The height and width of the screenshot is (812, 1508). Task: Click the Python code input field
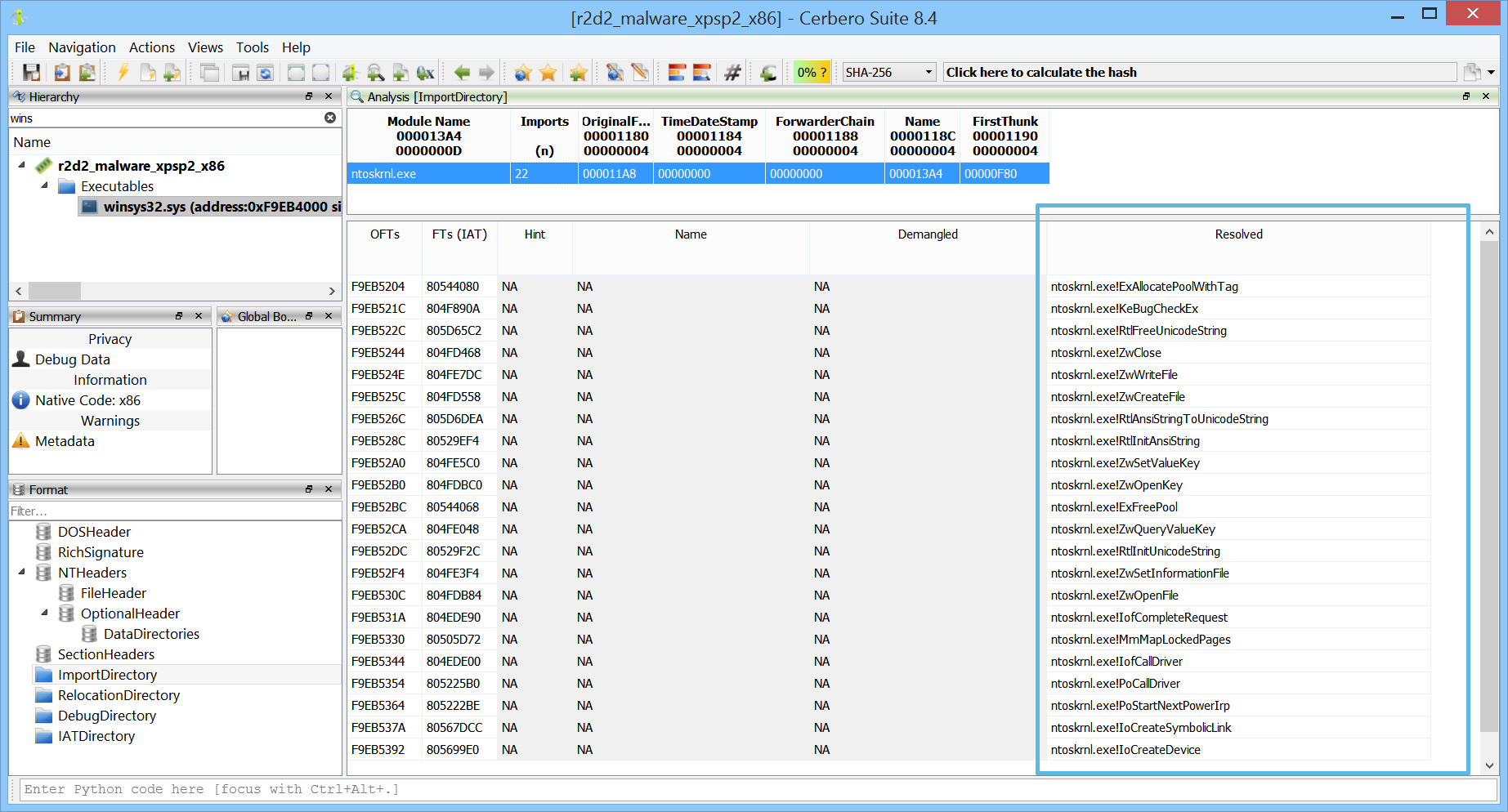click(758, 789)
